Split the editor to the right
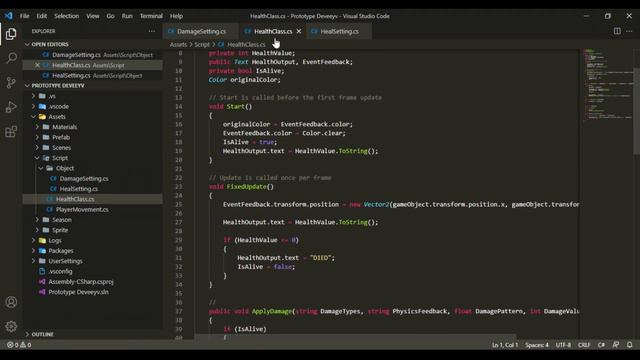 pos(617,31)
